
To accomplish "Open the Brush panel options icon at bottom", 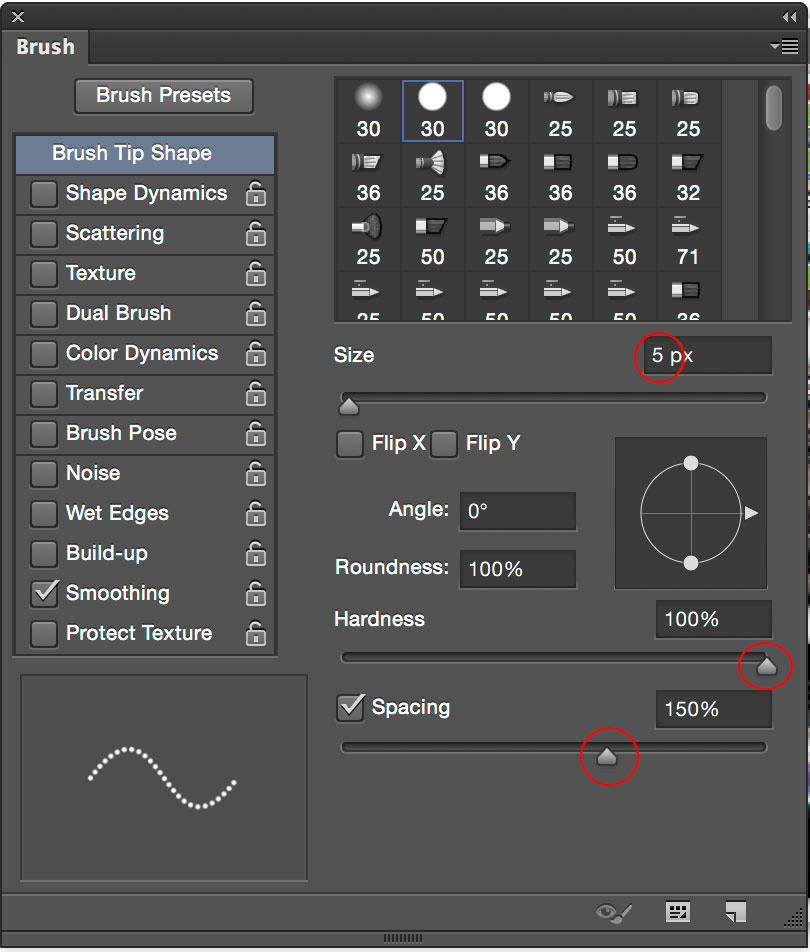I will click(676, 911).
